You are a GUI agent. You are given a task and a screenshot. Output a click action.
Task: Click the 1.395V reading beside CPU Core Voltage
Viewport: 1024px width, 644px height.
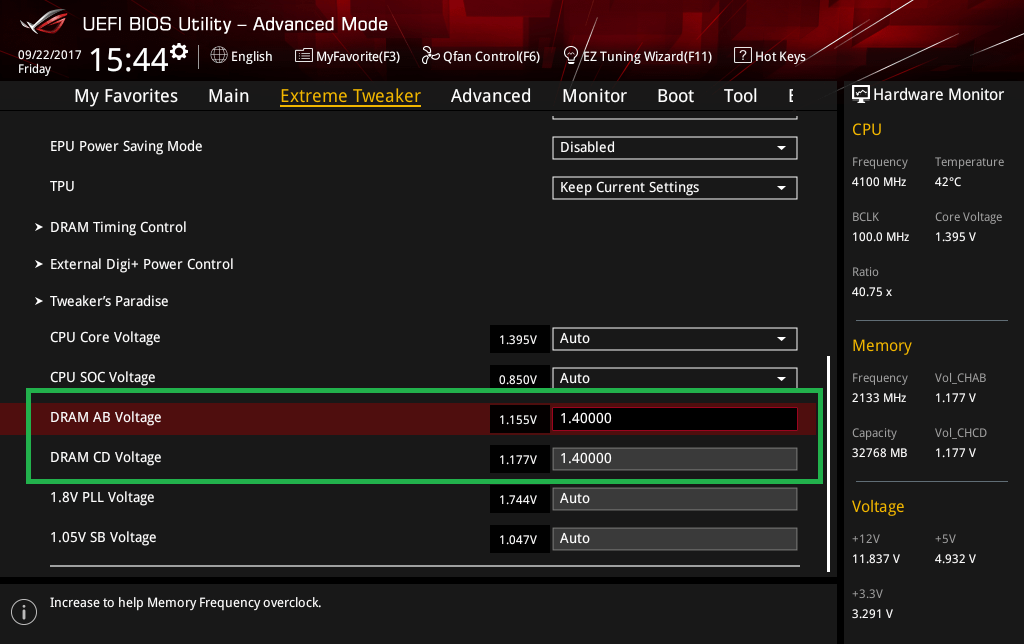[518, 340]
